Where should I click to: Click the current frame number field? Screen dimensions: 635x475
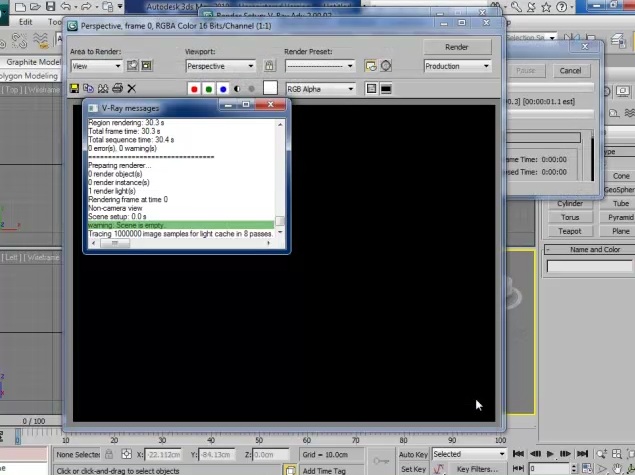pyautogui.click(x=549, y=469)
